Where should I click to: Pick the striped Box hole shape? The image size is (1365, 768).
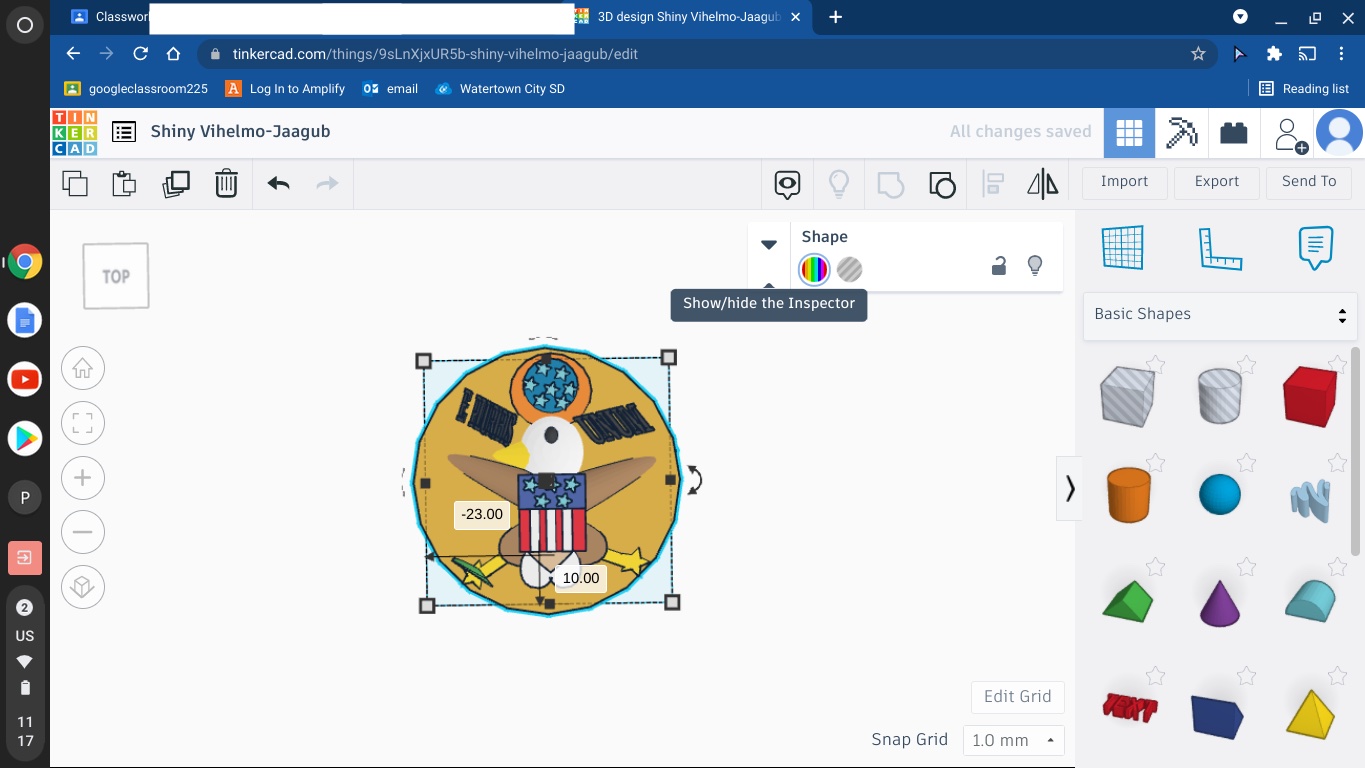(x=1128, y=396)
